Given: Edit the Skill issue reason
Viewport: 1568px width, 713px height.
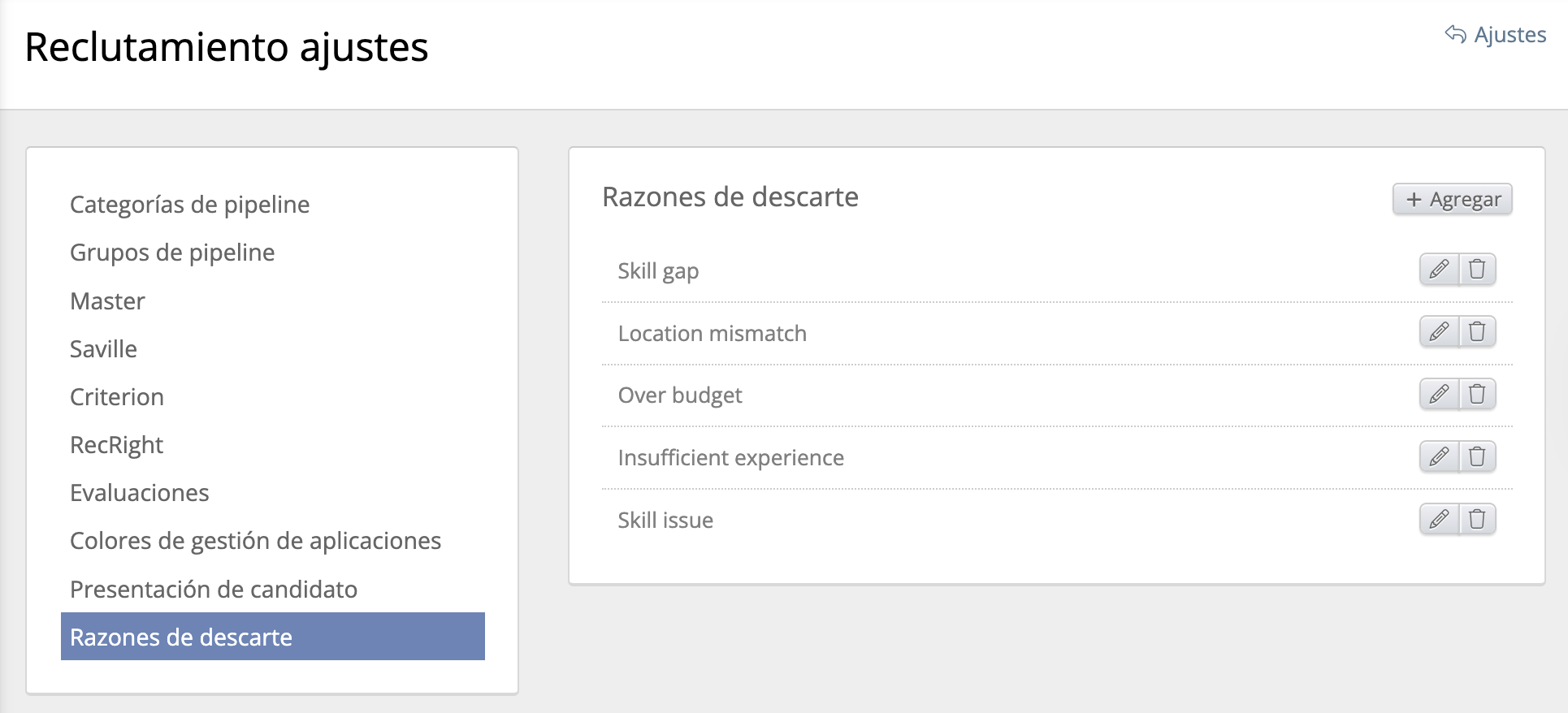Looking at the screenshot, I should [x=1439, y=520].
